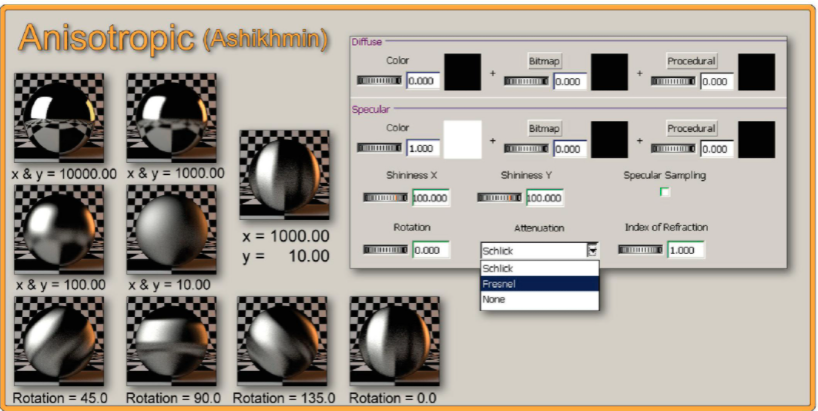Click the Diffuse Color amount slider
818x411 pixels.
click(x=379, y=81)
